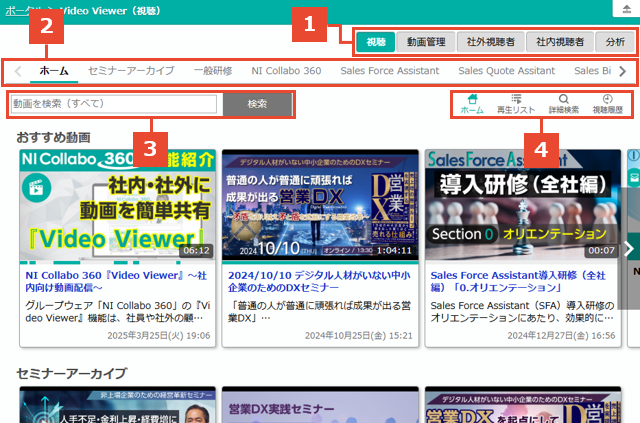This screenshot has height=423, width=640.
Task: Switch to 視聴 mode button
Action: (x=376, y=42)
